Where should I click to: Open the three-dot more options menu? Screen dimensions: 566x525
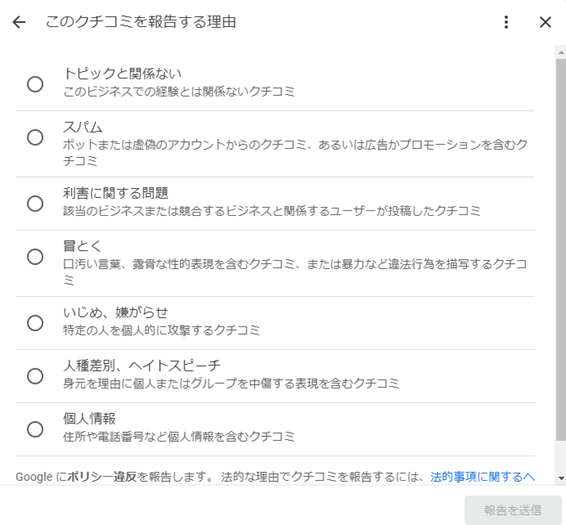pos(506,22)
